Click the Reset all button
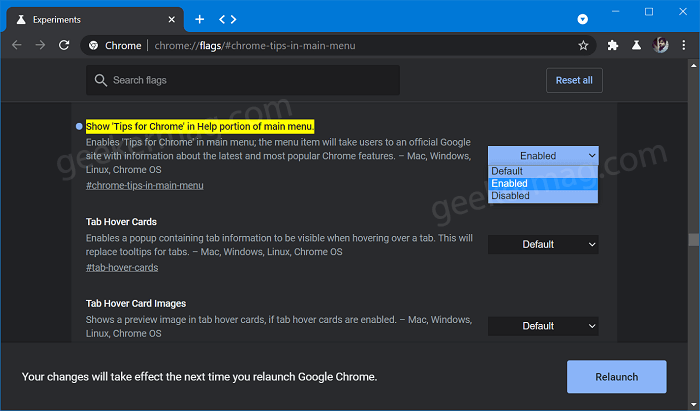 pyautogui.click(x=574, y=80)
